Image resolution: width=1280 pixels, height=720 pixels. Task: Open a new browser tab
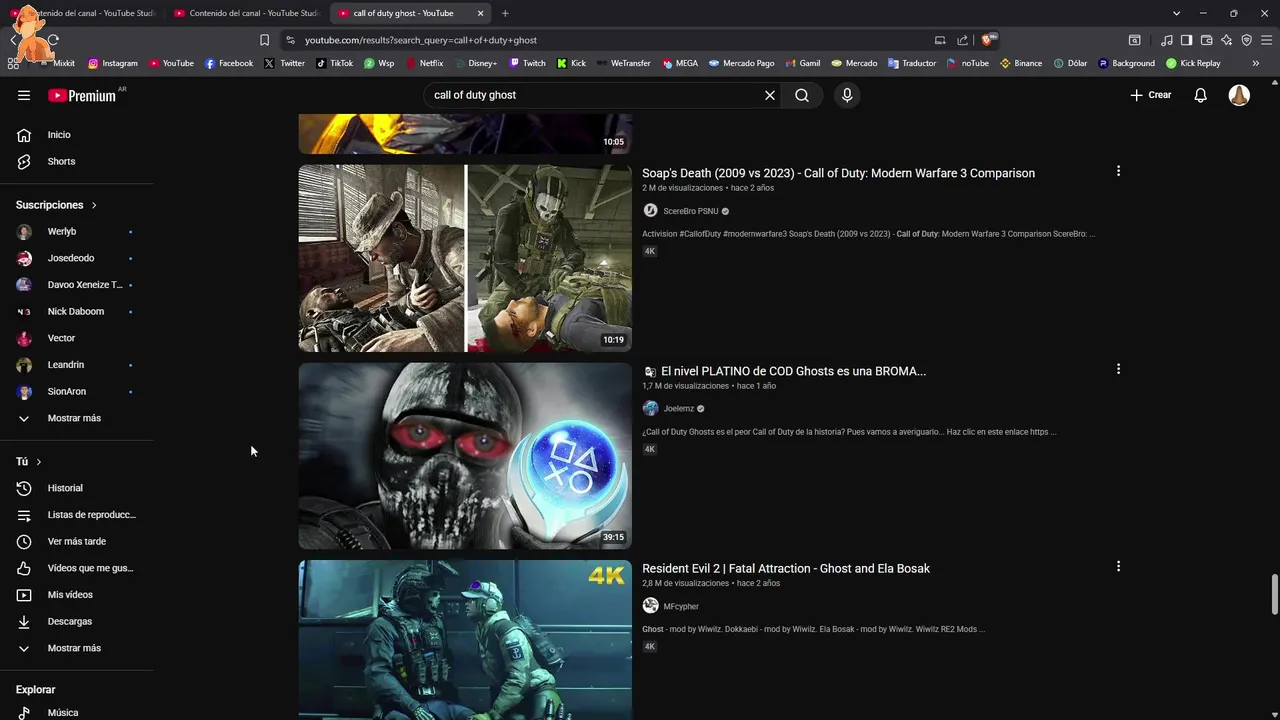(x=505, y=13)
